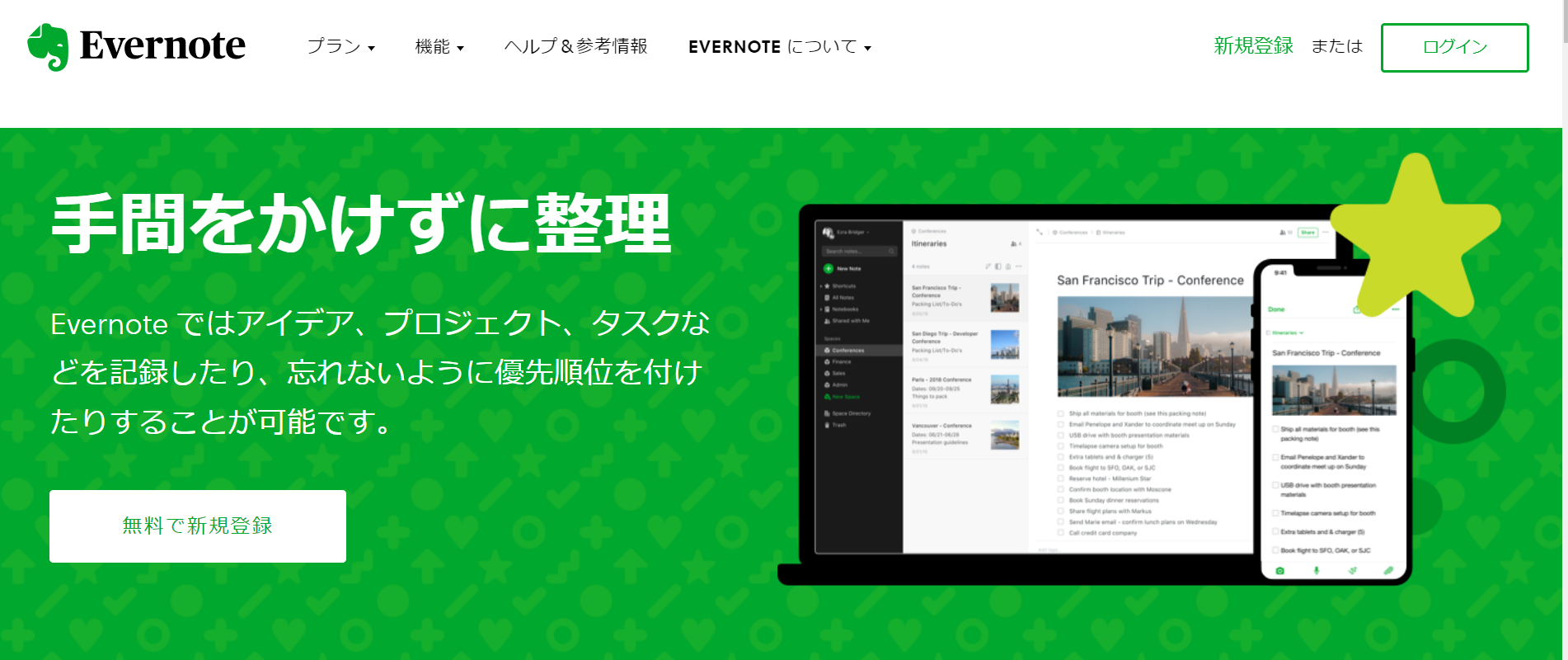The width and height of the screenshot is (1568, 660).
Task: Expand the プラン dropdown menu
Action: (x=340, y=47)
